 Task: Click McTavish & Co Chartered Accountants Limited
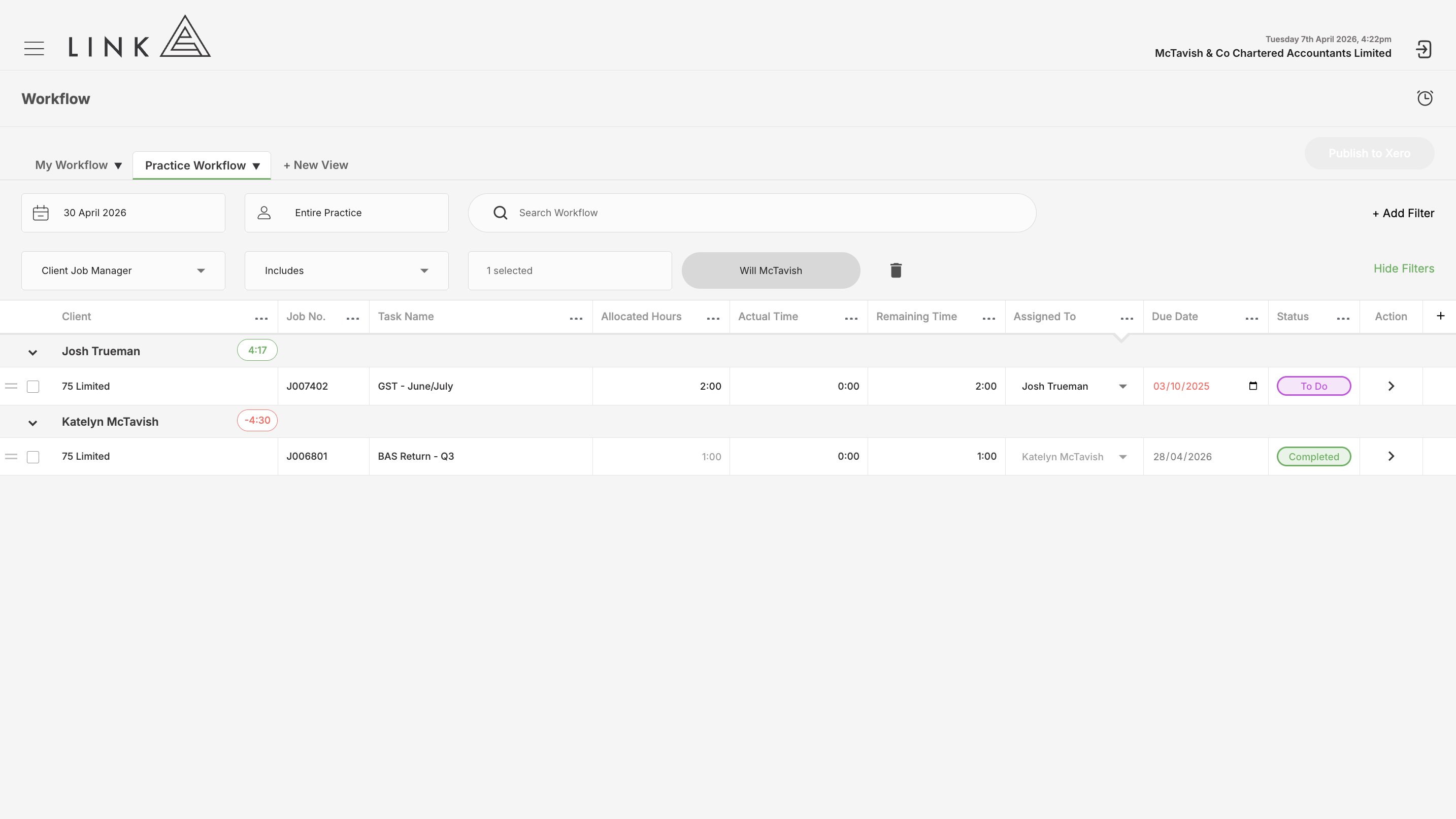[x=1273, y=53]
